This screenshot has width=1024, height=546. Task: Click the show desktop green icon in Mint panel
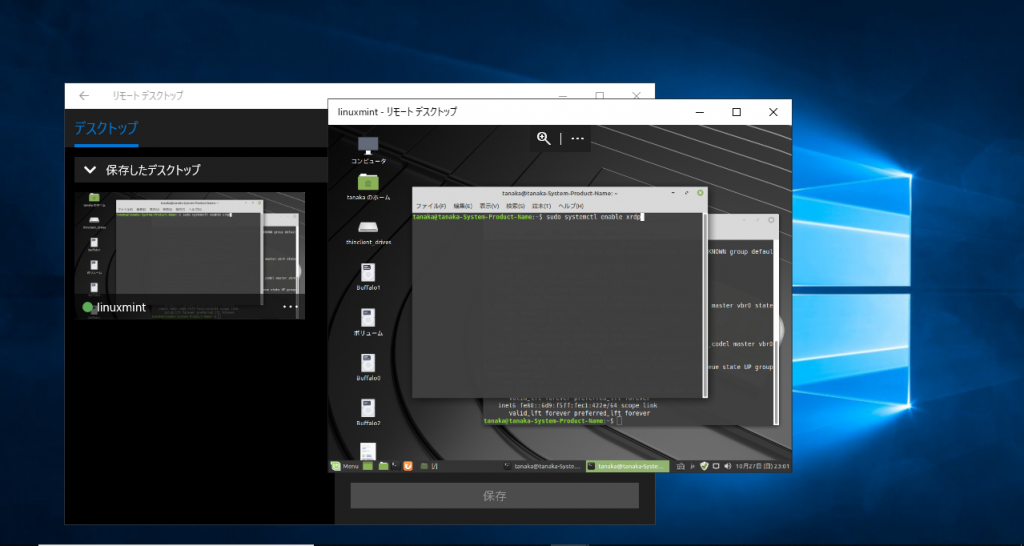(368, 466)
